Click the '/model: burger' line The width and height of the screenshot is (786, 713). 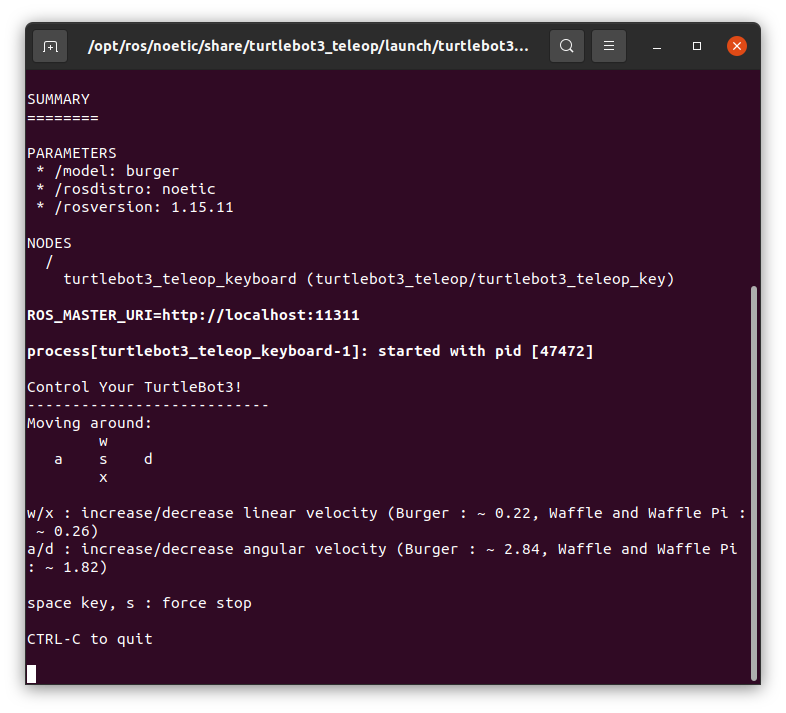click(x=107, y=171)
